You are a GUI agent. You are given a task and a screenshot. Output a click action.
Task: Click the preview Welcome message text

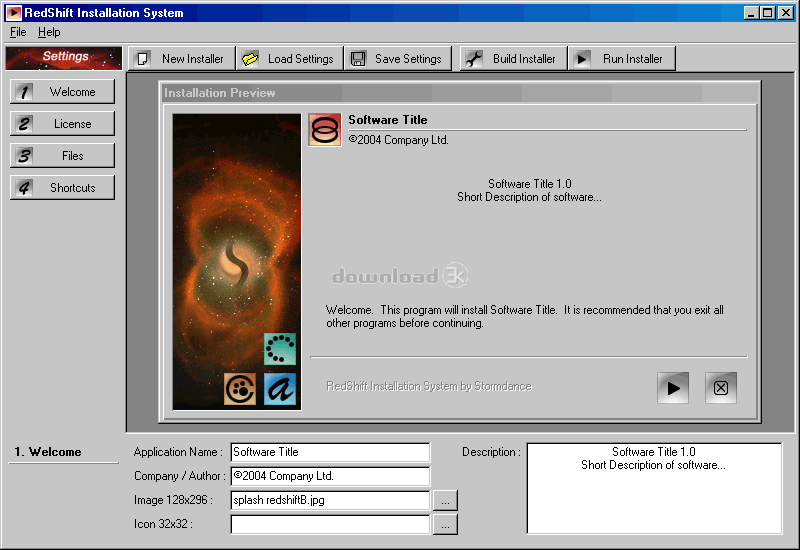point(524,316)
